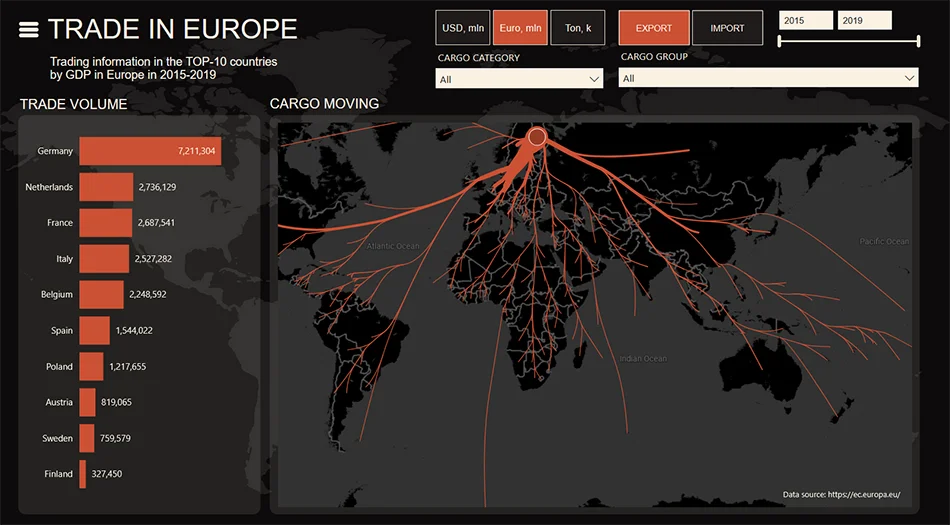
Task: Click the Spain value 1,544,022
Action: pyautogui.click(x=134, y=331)
